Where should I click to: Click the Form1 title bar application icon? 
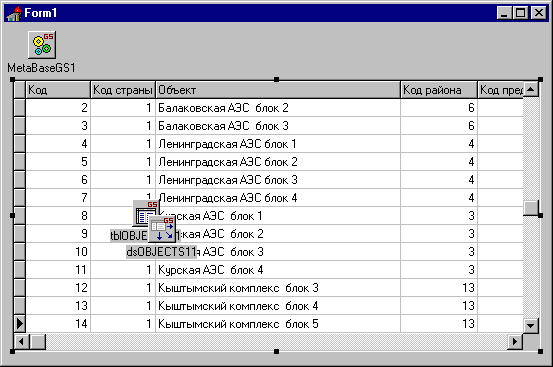pyautogui.click(x=14, y=13)
